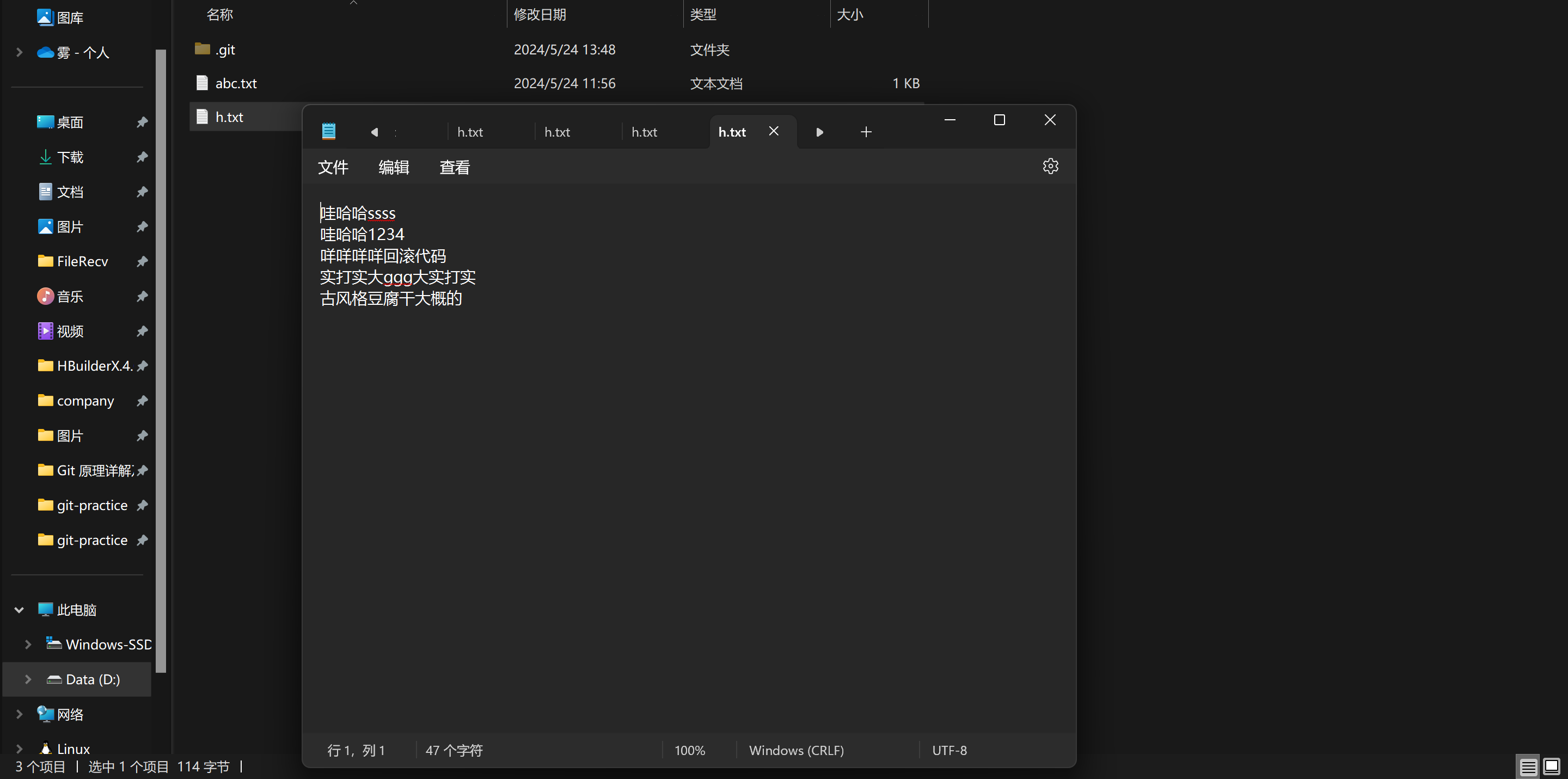
Task: Select the abc.txt file
Action: (x=236, y=83)
